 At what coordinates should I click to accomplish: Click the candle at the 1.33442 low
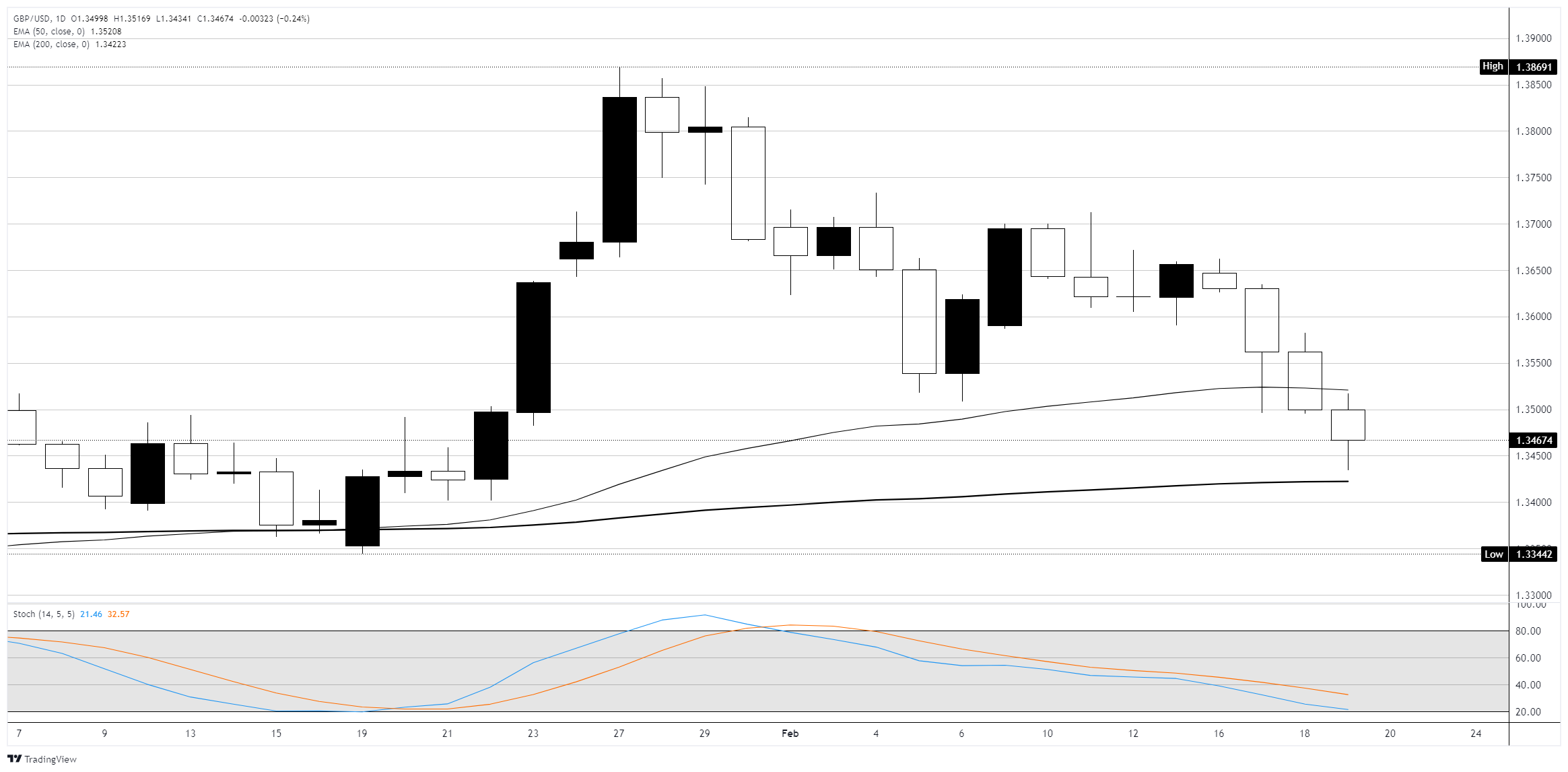(362, 511)
